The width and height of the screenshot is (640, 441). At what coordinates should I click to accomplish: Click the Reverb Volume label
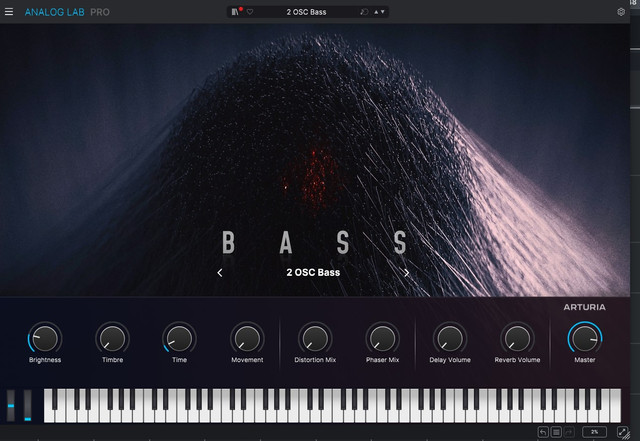517,360
